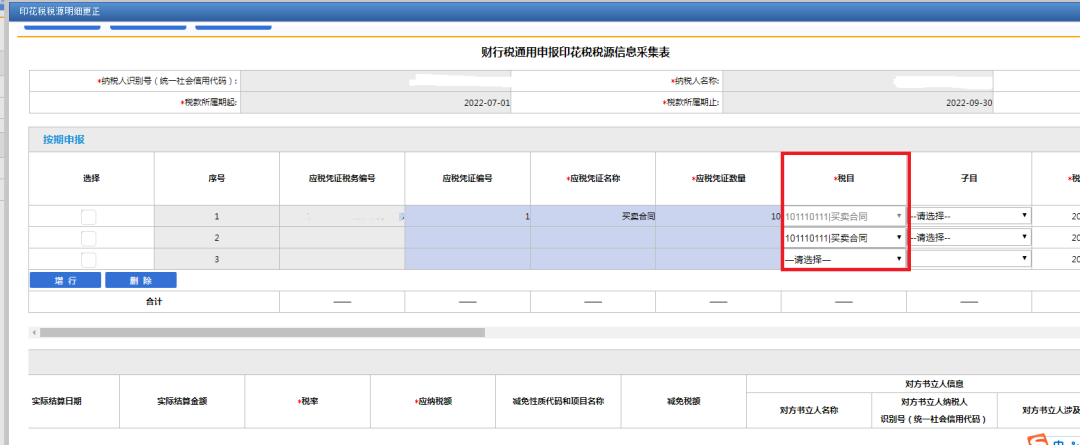Screen dimensions: 1080x445
Task: Click the 对方书立人名称 header
Action: click(809, 410)
